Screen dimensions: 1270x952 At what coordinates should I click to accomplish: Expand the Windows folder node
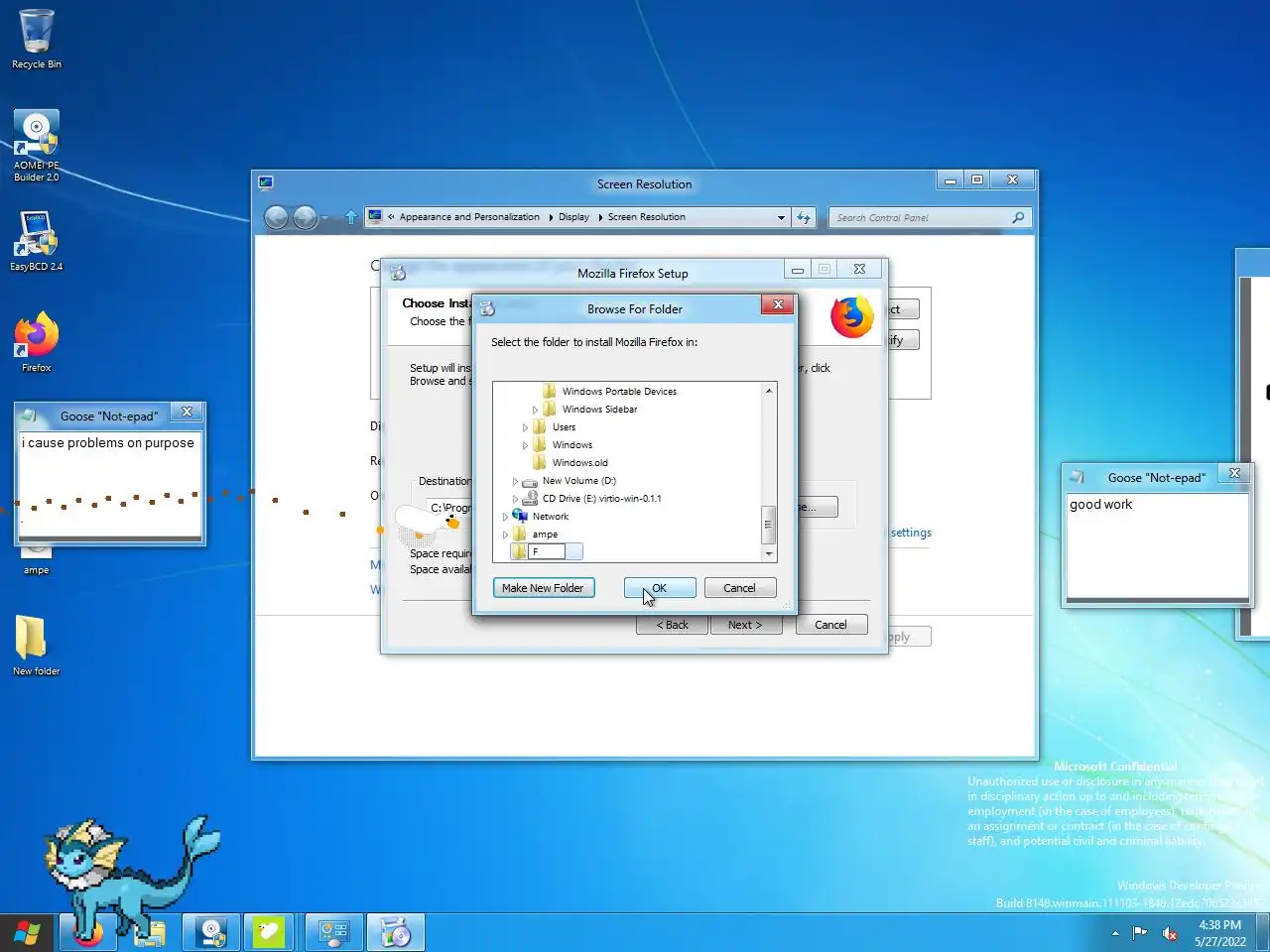tap(525, 445)
